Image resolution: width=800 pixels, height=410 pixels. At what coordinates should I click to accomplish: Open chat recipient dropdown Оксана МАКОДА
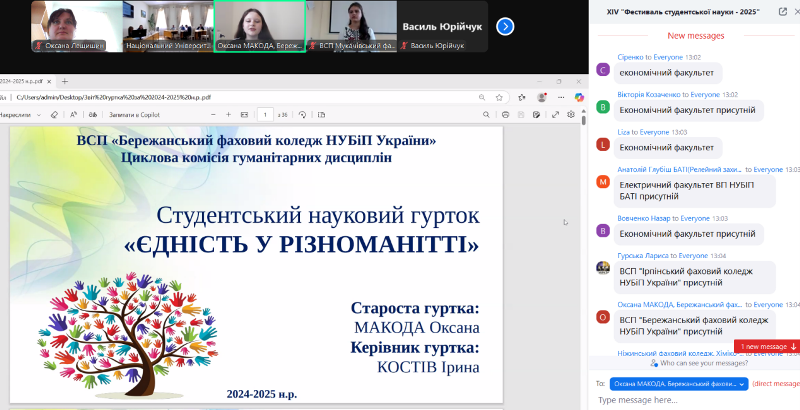pyautogui.click(x=678, y=383)
